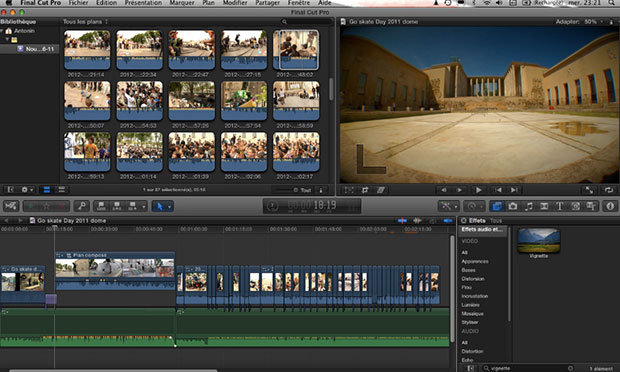This screenshot has width=620, height=372.
Task: Jump to the previous edit point
Action: pos(499,190)
